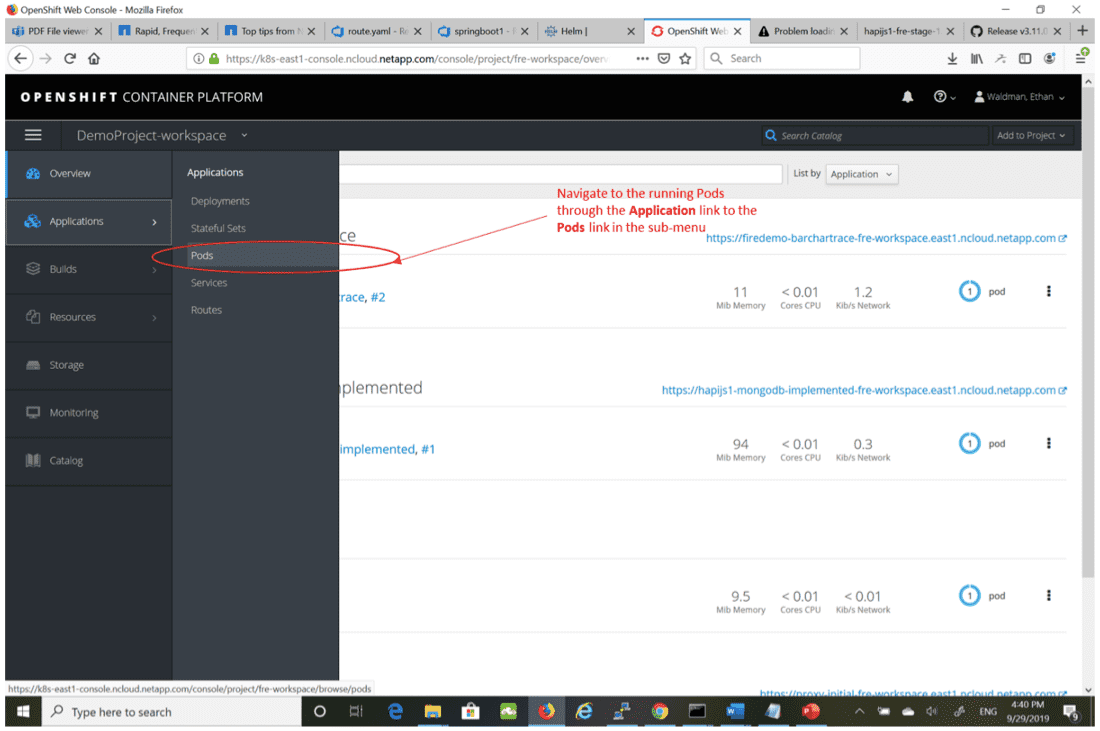The image size is (1100, 731).
Task: Open kebab menu for 11 MiB pod row
Action: pos(1048,291)
